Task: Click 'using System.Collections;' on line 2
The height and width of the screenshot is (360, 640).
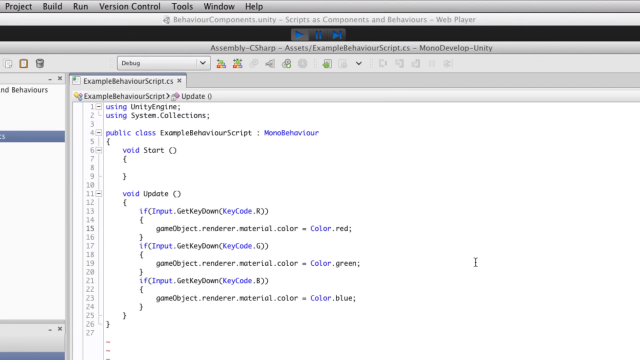Action: [x=158, y=116]
